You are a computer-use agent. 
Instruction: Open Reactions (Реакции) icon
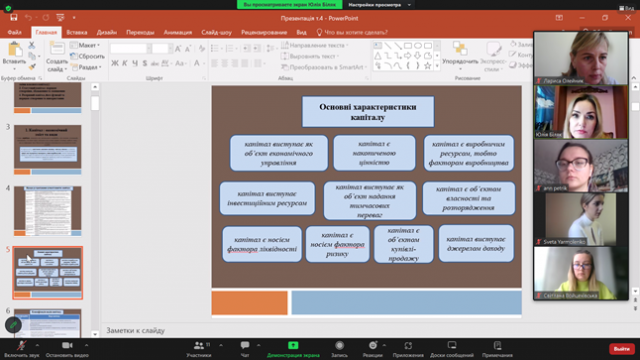click(373, 345)
